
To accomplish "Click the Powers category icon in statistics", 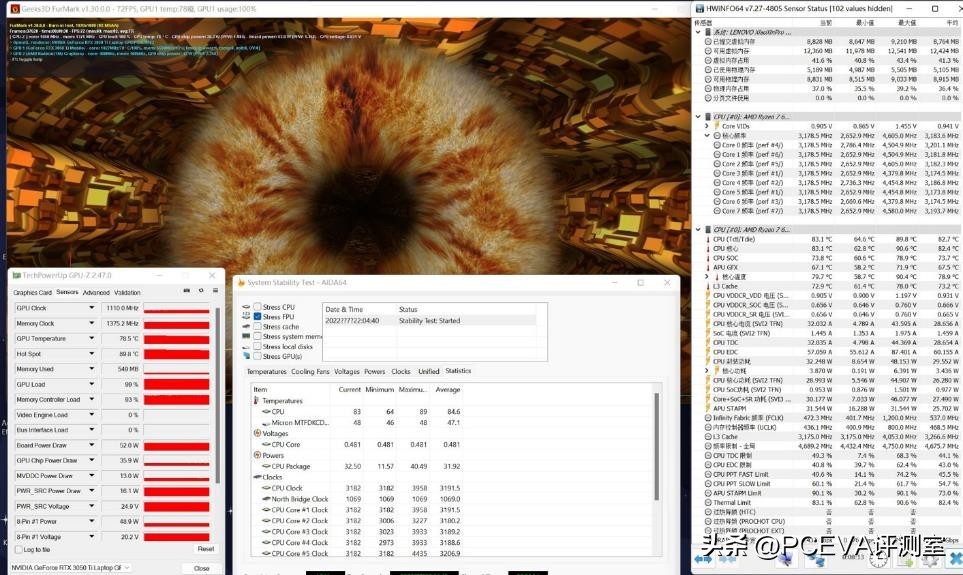I will tap(255, 455).
